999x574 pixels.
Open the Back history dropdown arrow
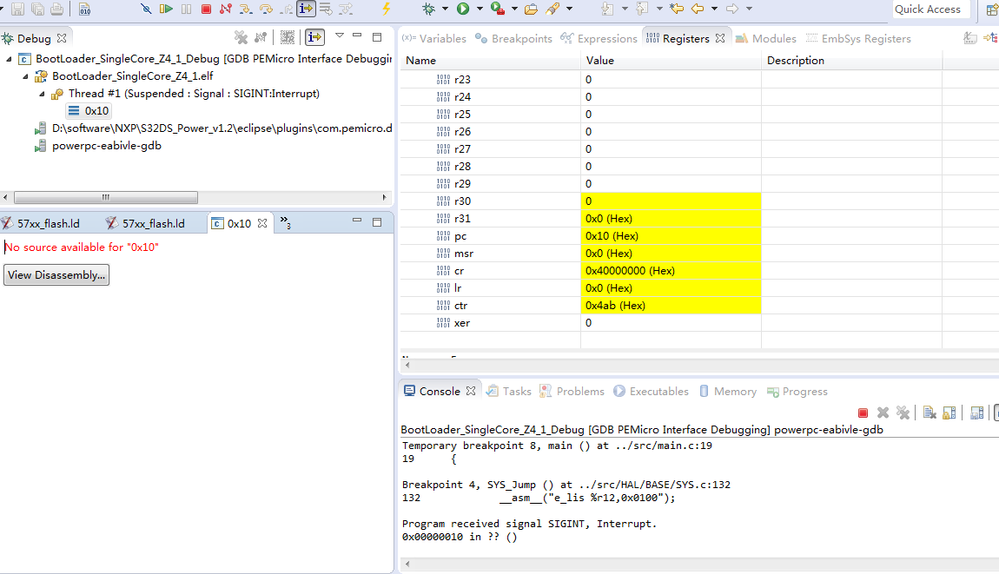pyautogui.click(x=714, y=9)
